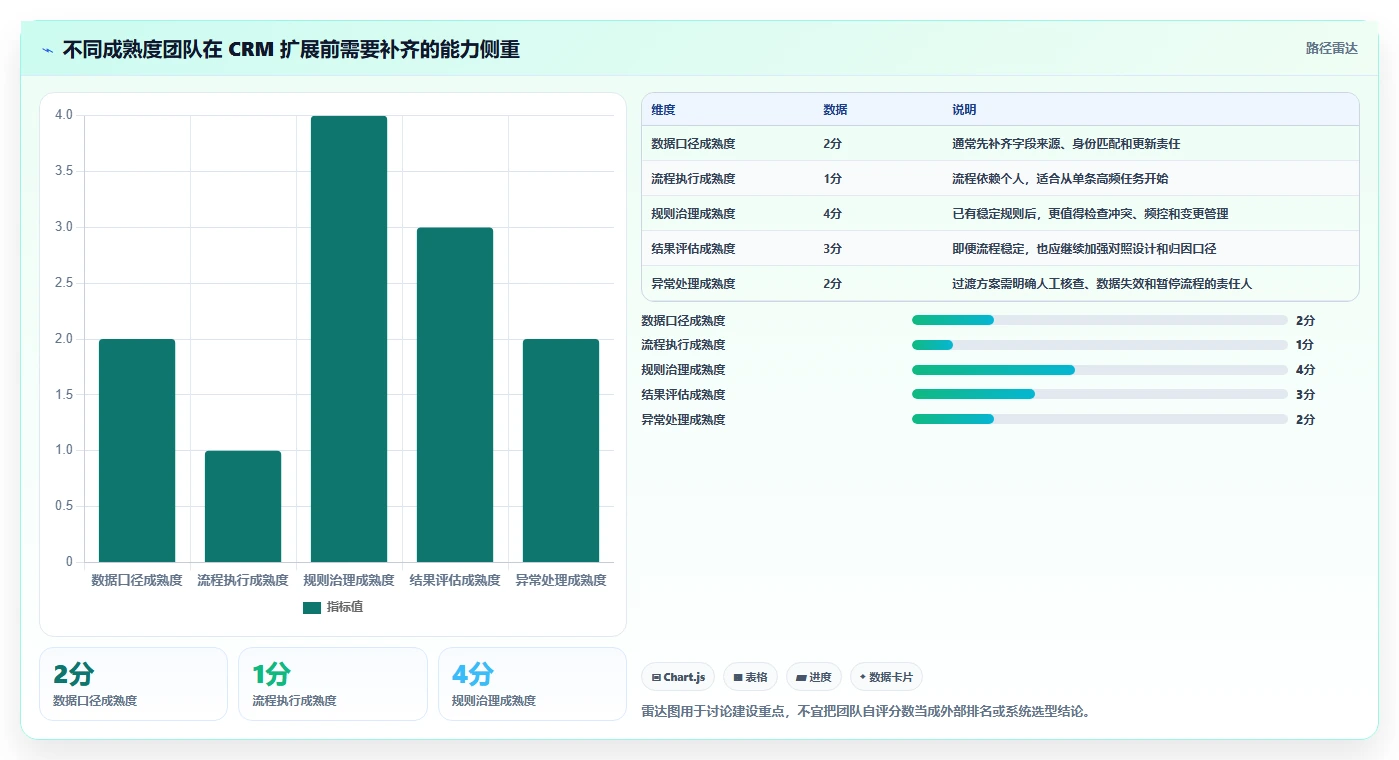
Task: Click description '通常先补齐字段来源、身份匹配和更新责任'
Action: coord(1066,144)
